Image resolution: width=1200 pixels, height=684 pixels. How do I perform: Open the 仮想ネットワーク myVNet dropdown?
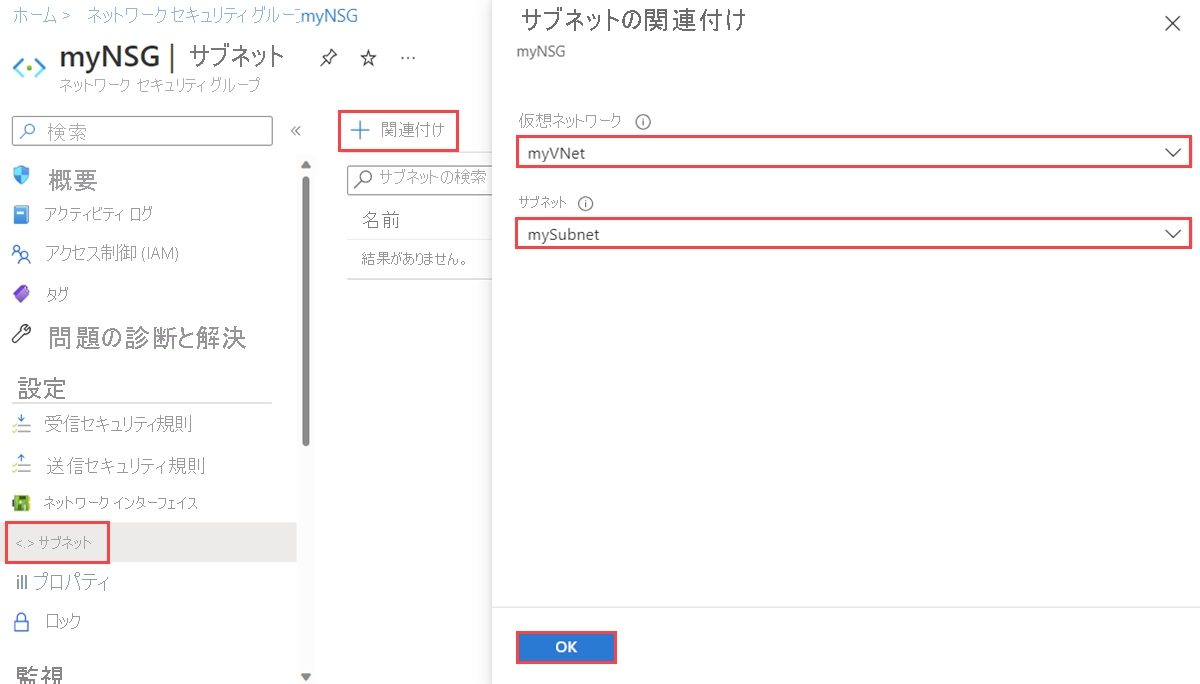click(853, 152)
